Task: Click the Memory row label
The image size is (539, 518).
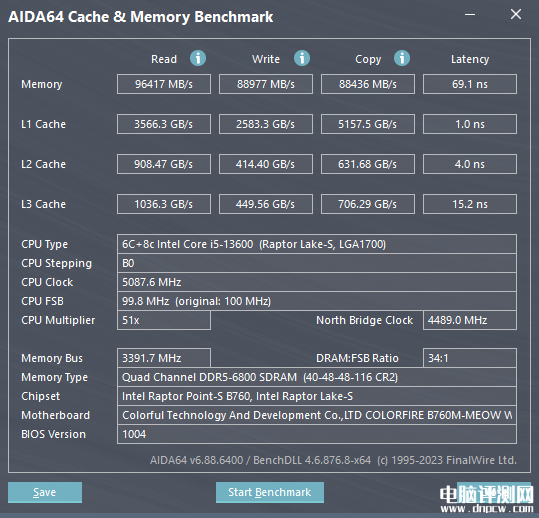Action: (x=42, y=84)
